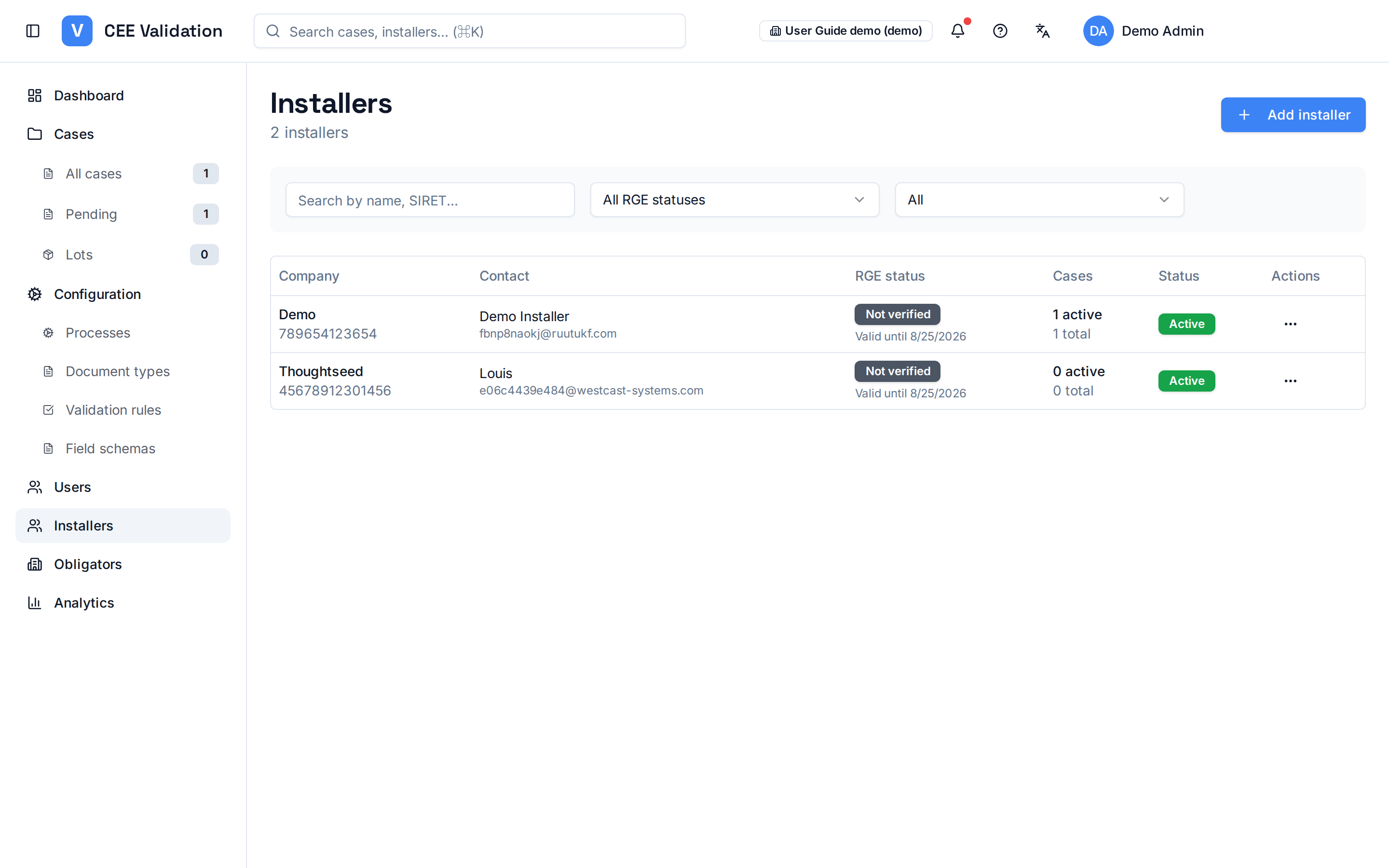Click the '1 active' cases count
Image resolution: width=1389 pixels, height=868 pixels.
1077,314
